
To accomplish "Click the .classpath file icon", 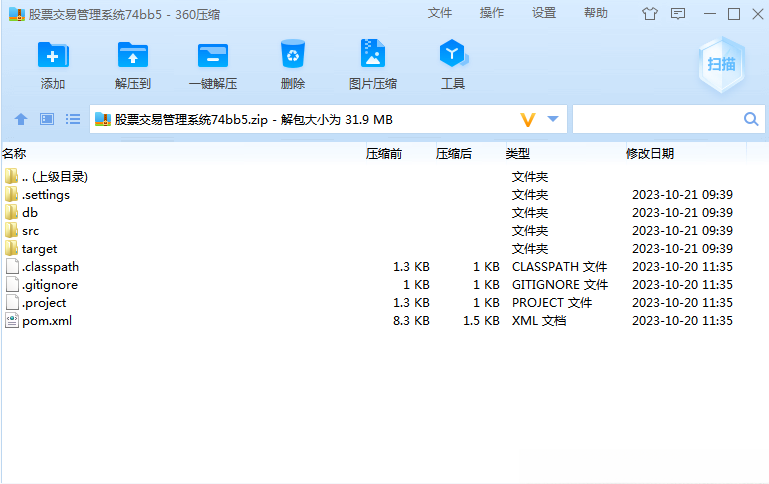I will (x=12, y=266).
